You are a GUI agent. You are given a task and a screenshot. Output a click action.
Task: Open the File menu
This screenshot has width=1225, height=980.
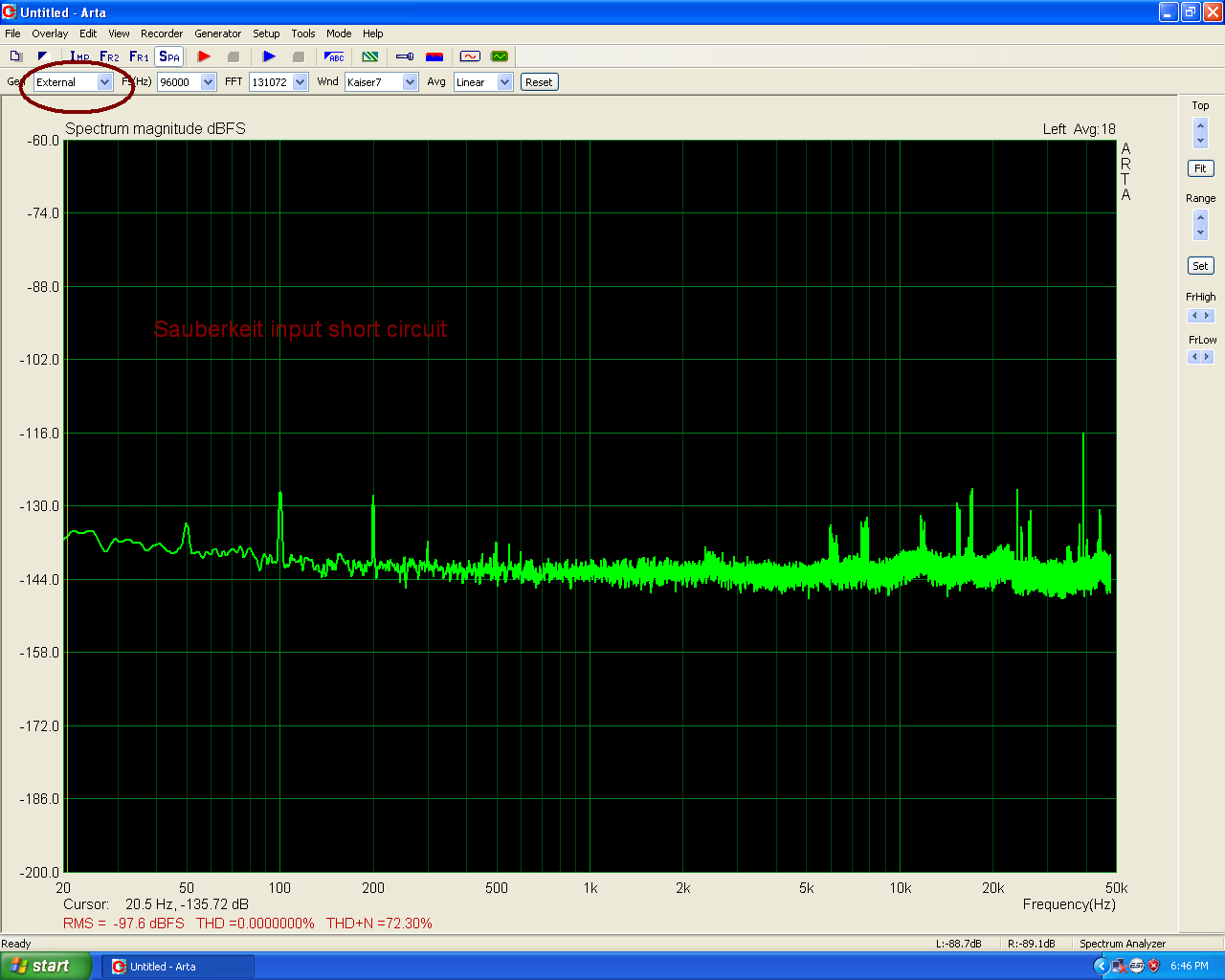pyautogui.click(x=12, y=33)
